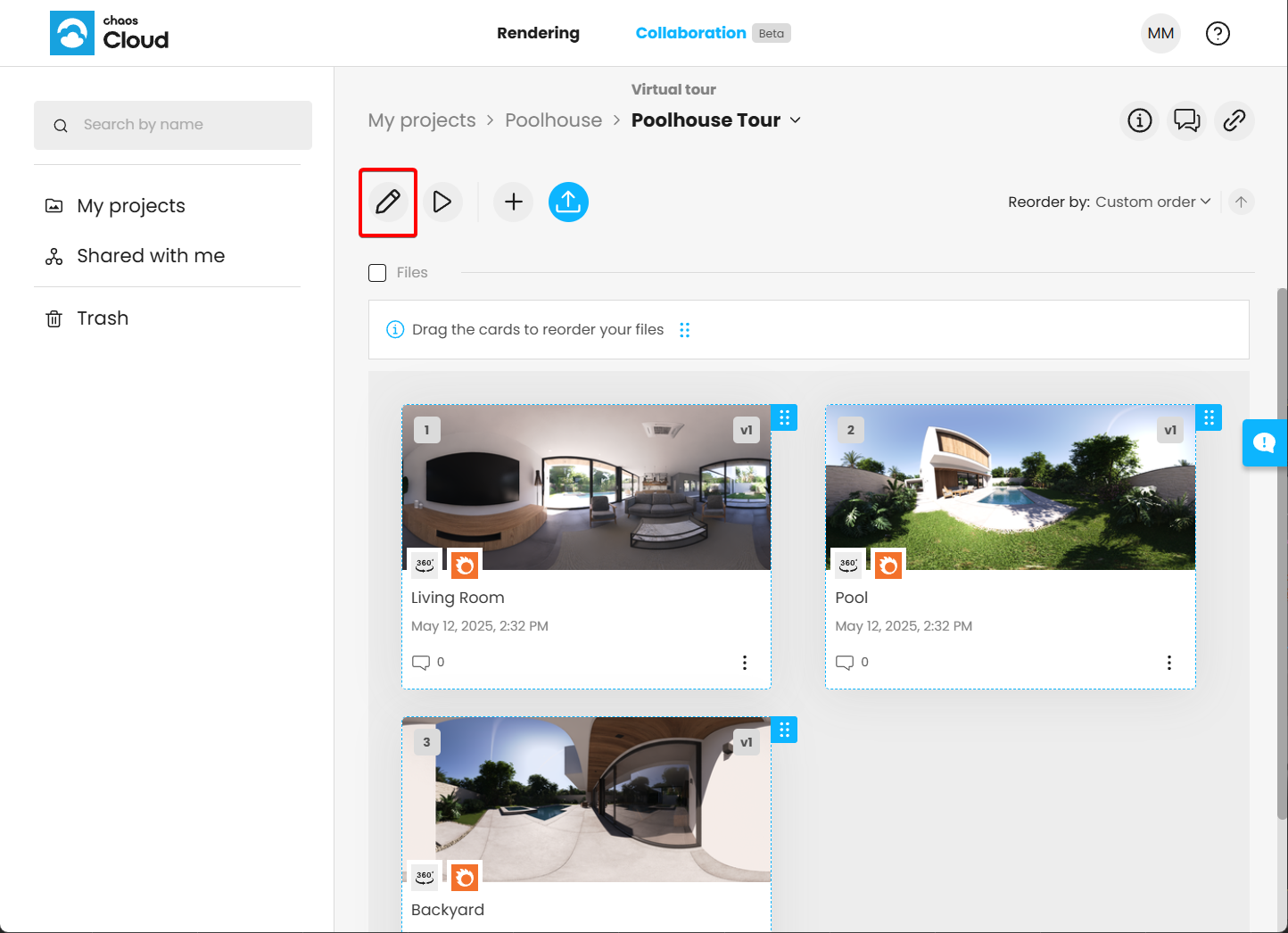Viewport: 1288px width, 933px height.
Task: Play the virtual tour preview
Action: [x=442, y=202]
